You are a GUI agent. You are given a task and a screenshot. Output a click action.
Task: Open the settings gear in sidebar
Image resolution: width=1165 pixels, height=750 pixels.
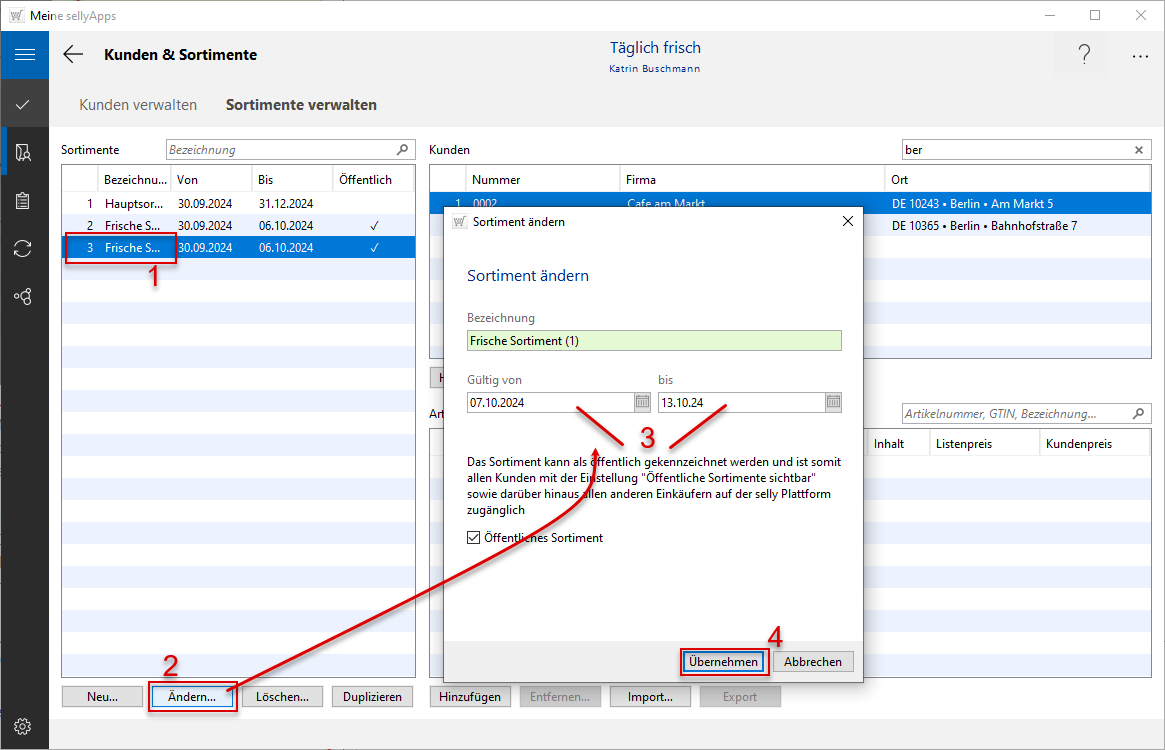pyautogui.click(x=23, y=727)
